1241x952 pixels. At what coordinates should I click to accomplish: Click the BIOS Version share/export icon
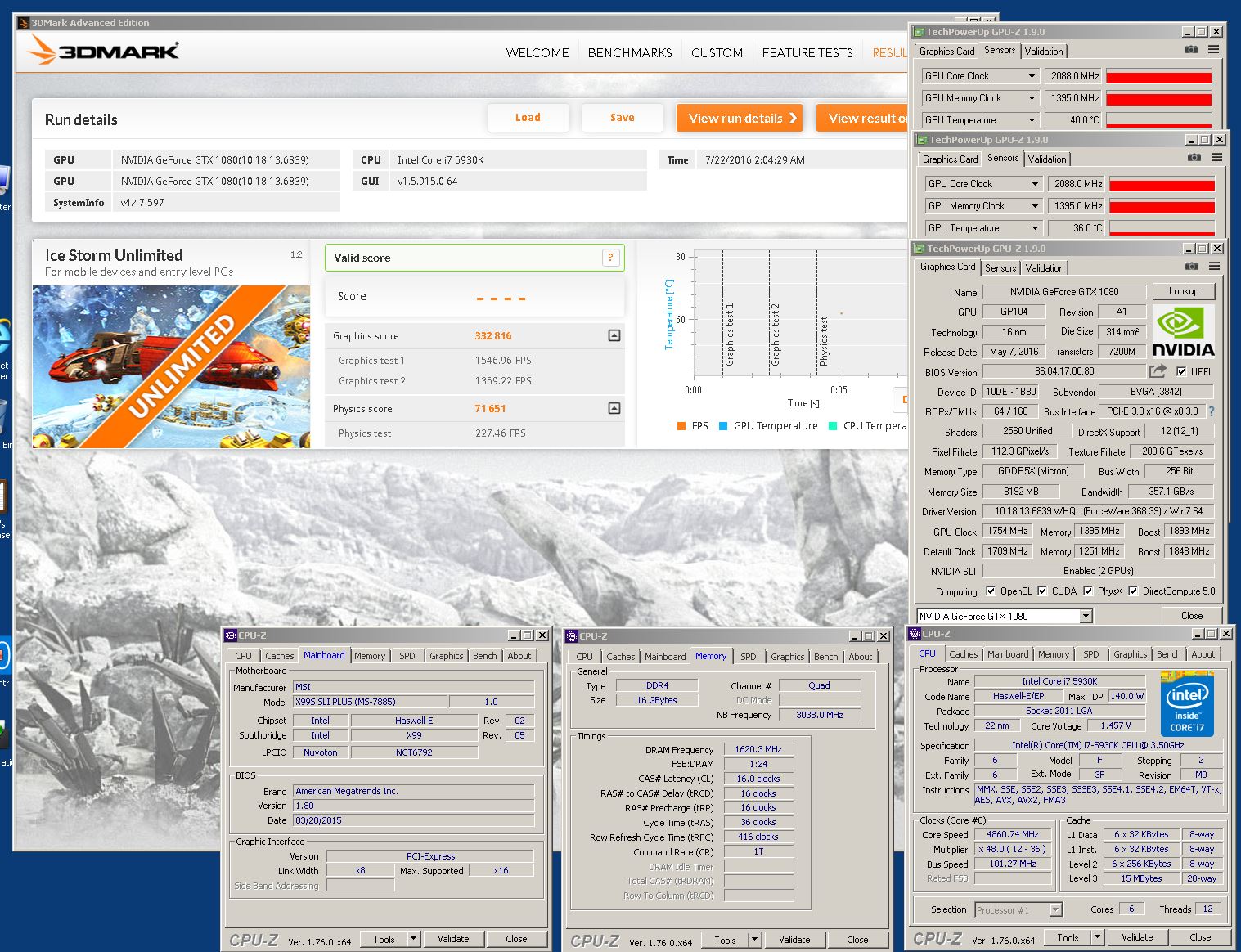[1158, 371]
